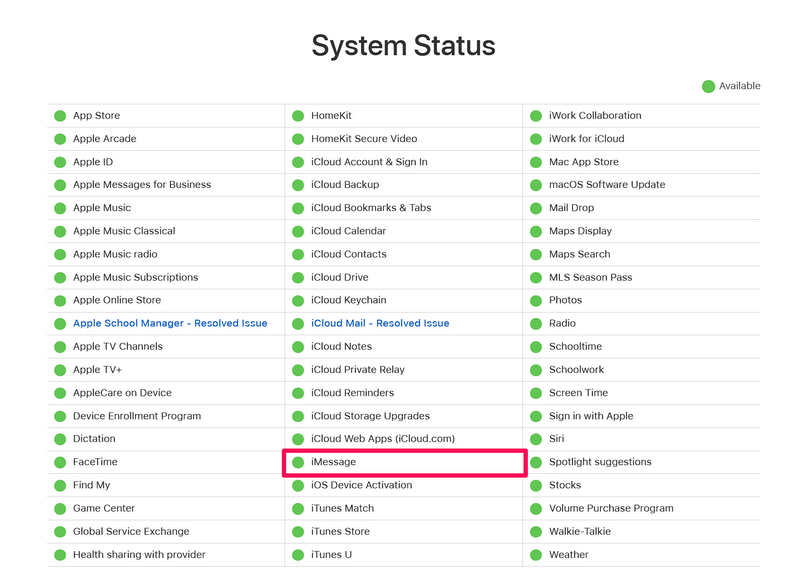
Task: Click the green status dot next to iMessage
Action: tap(298, 462)
